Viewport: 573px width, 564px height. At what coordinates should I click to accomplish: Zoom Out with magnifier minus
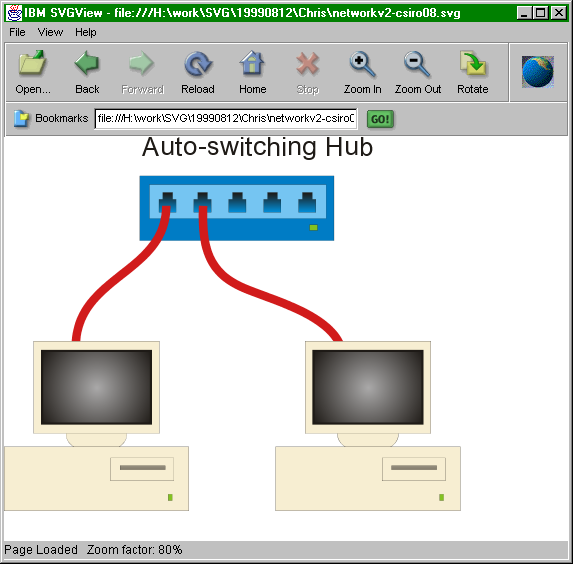tap(417, 64)
